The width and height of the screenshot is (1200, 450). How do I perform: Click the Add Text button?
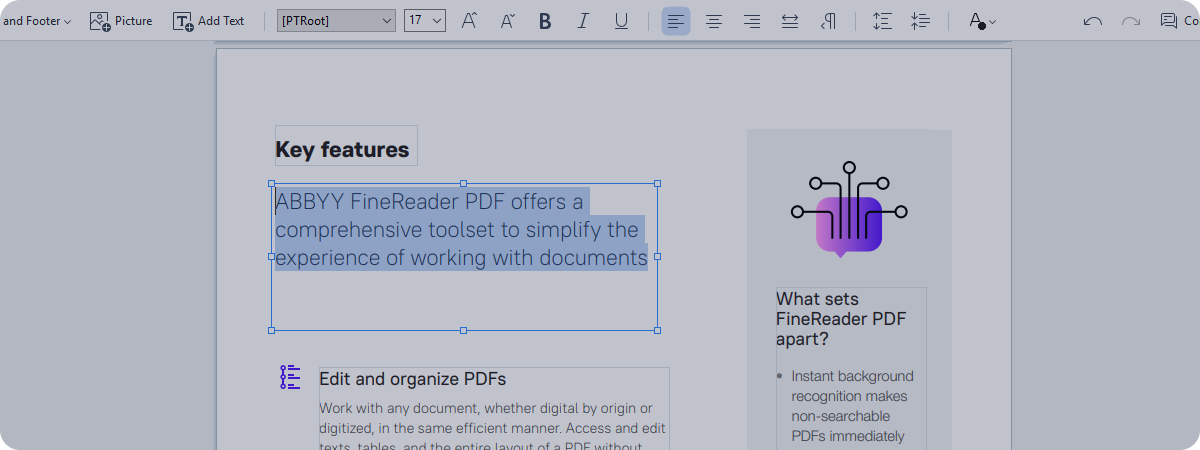click(209, 21)
